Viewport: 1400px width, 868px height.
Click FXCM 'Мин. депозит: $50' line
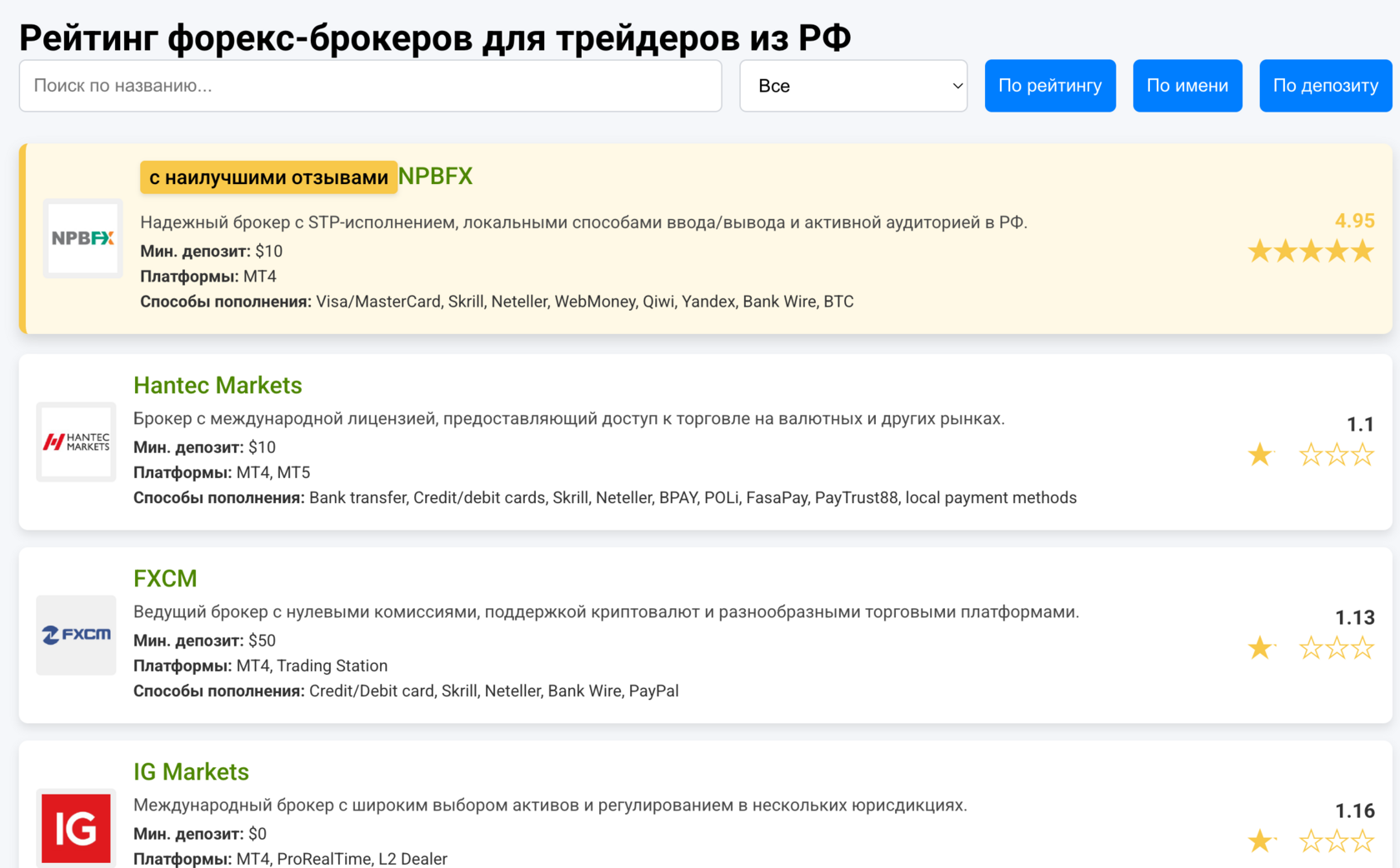204,641
